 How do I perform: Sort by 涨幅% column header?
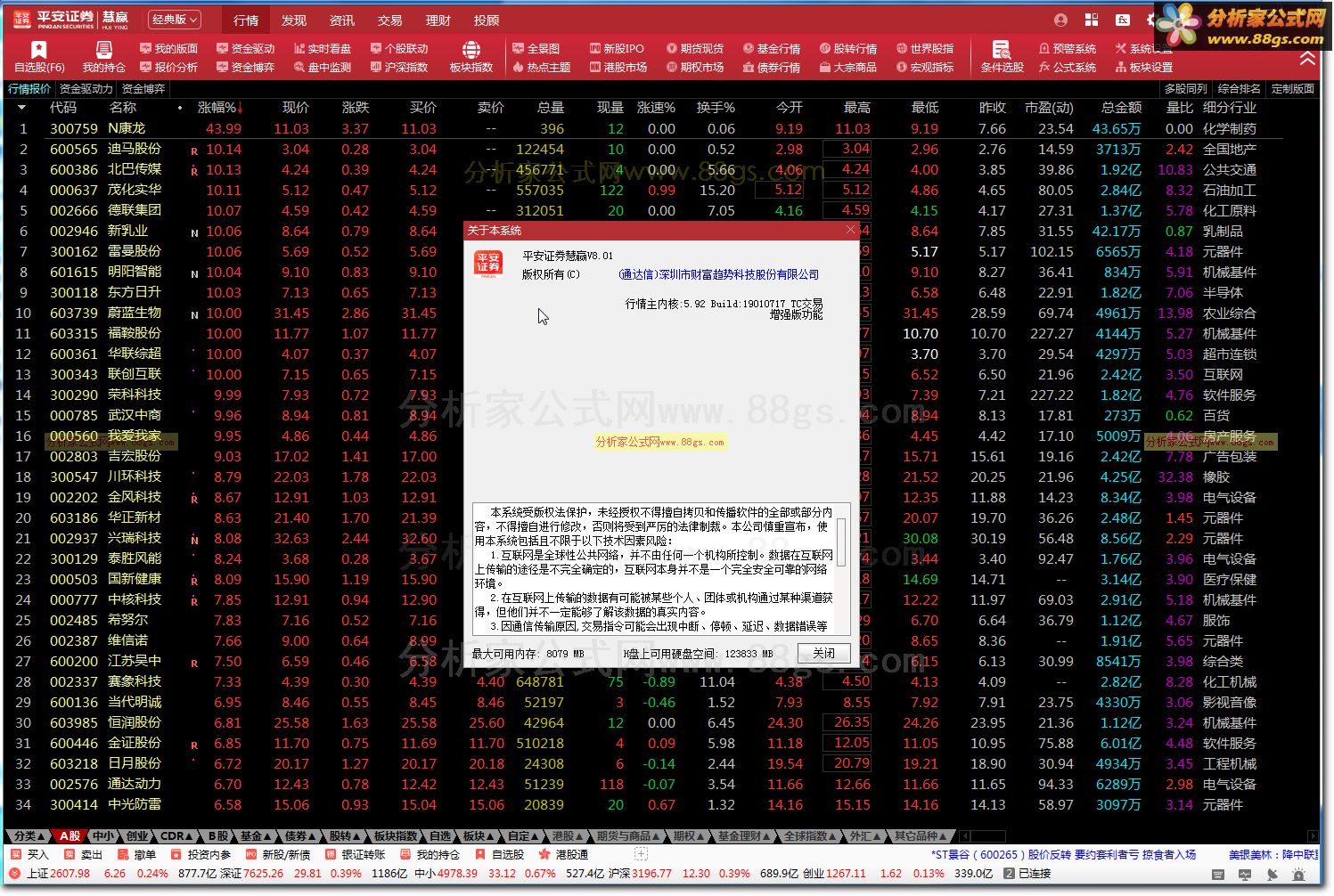click(x=220, y=108)
